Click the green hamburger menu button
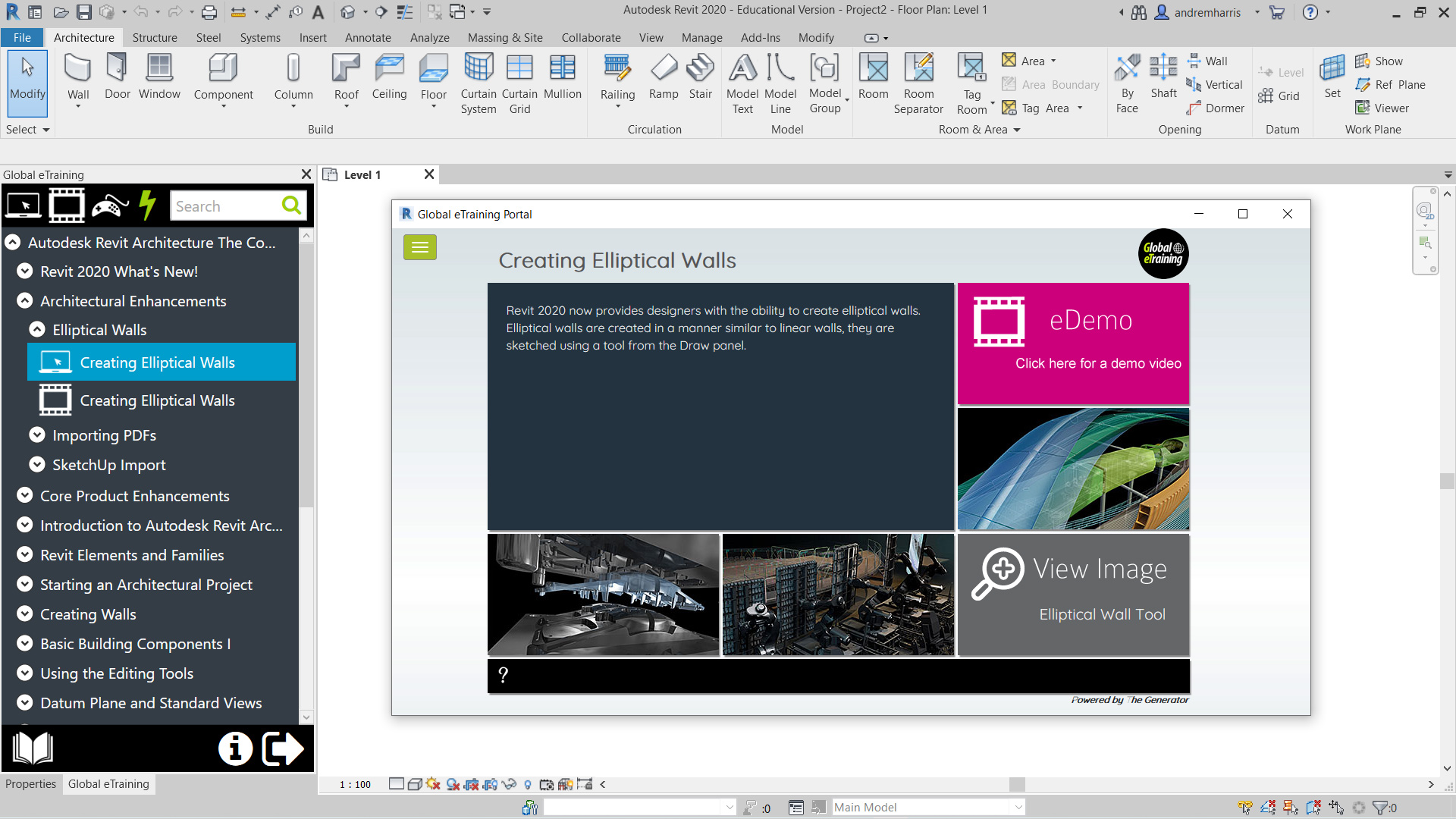The width and height of the screenshot is (1456, 819). (420, 247)
